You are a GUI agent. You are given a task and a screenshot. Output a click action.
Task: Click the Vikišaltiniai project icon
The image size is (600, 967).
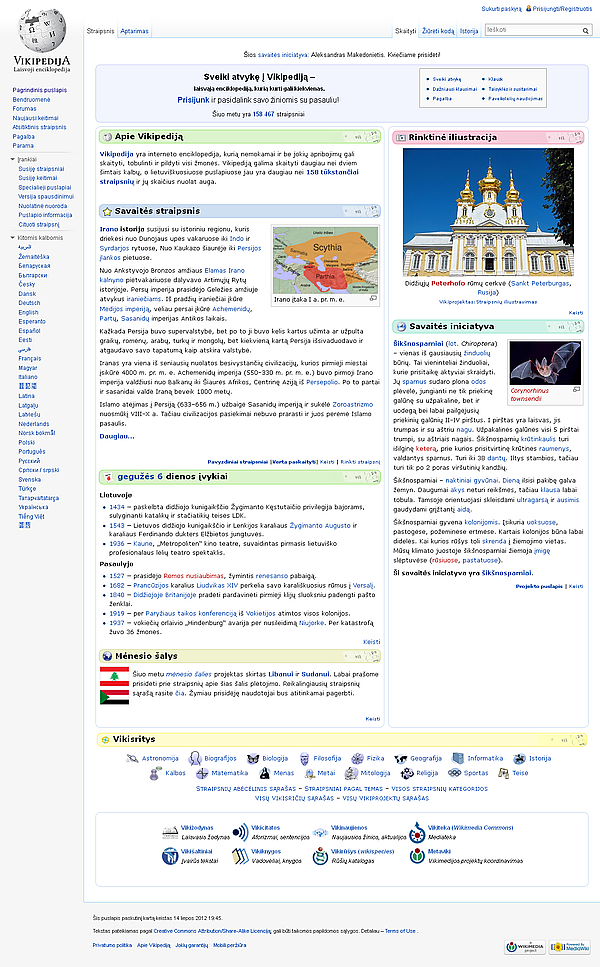pyautogui.click(x=170, y=856)
